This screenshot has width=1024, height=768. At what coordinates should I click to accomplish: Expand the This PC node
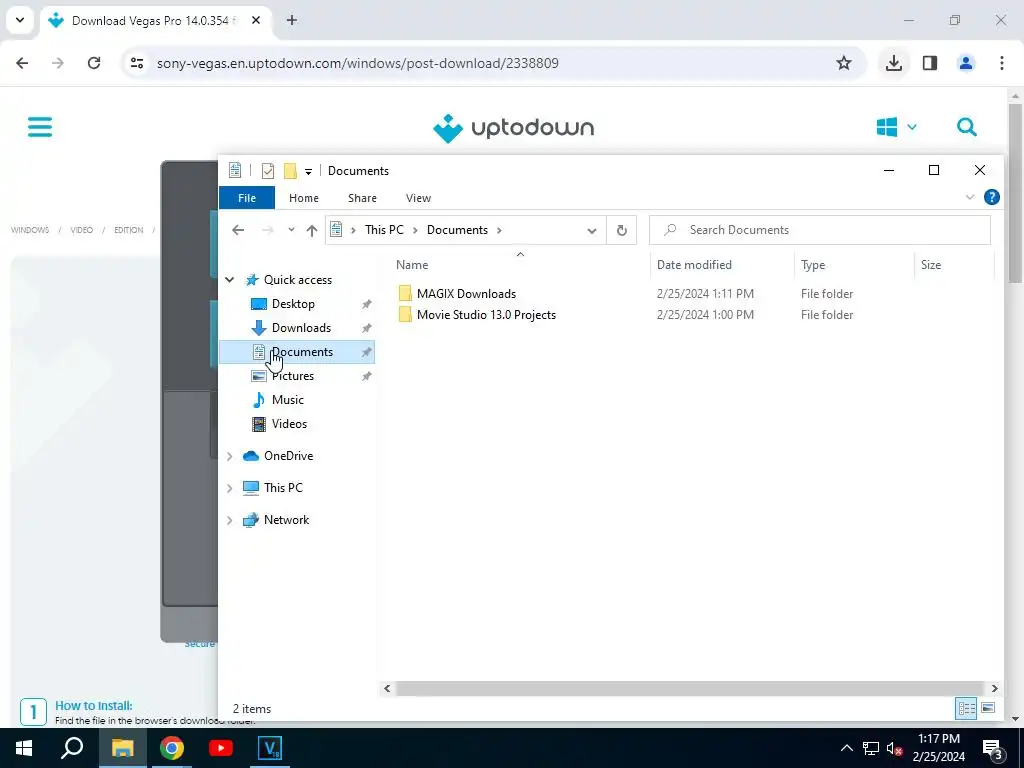pyautogui.click(x=230, y=488)
